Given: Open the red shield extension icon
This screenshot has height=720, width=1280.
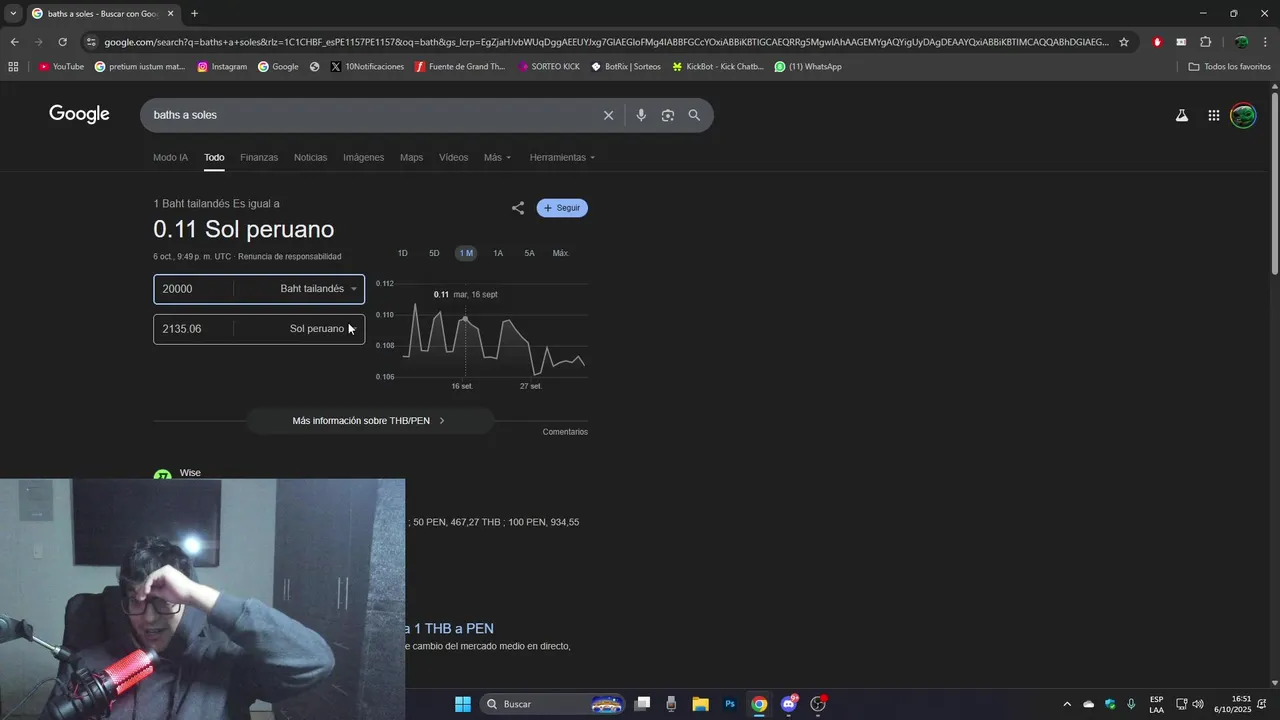Looking at the screenshot, I should pyautogui.click(x=1157, y=42).
